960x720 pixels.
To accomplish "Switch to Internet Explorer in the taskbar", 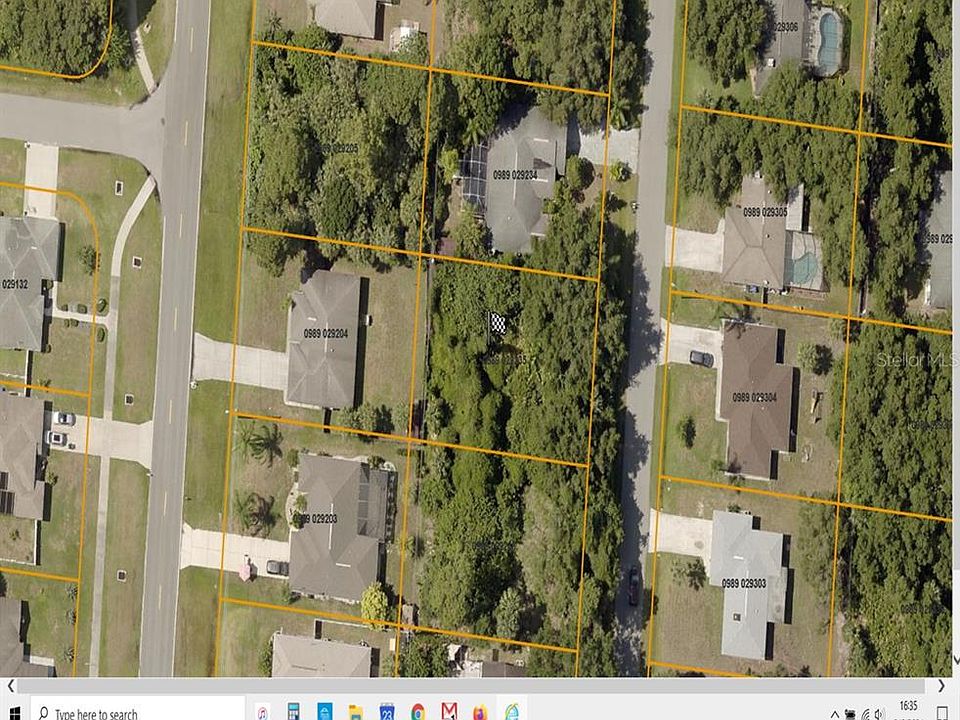I will [512, 712].
